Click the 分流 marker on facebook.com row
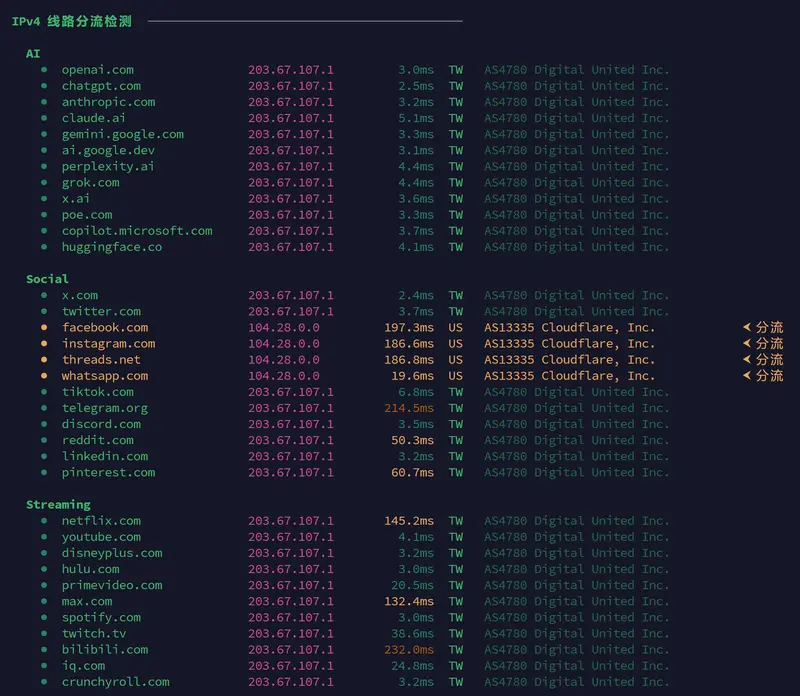 point(763,328)
